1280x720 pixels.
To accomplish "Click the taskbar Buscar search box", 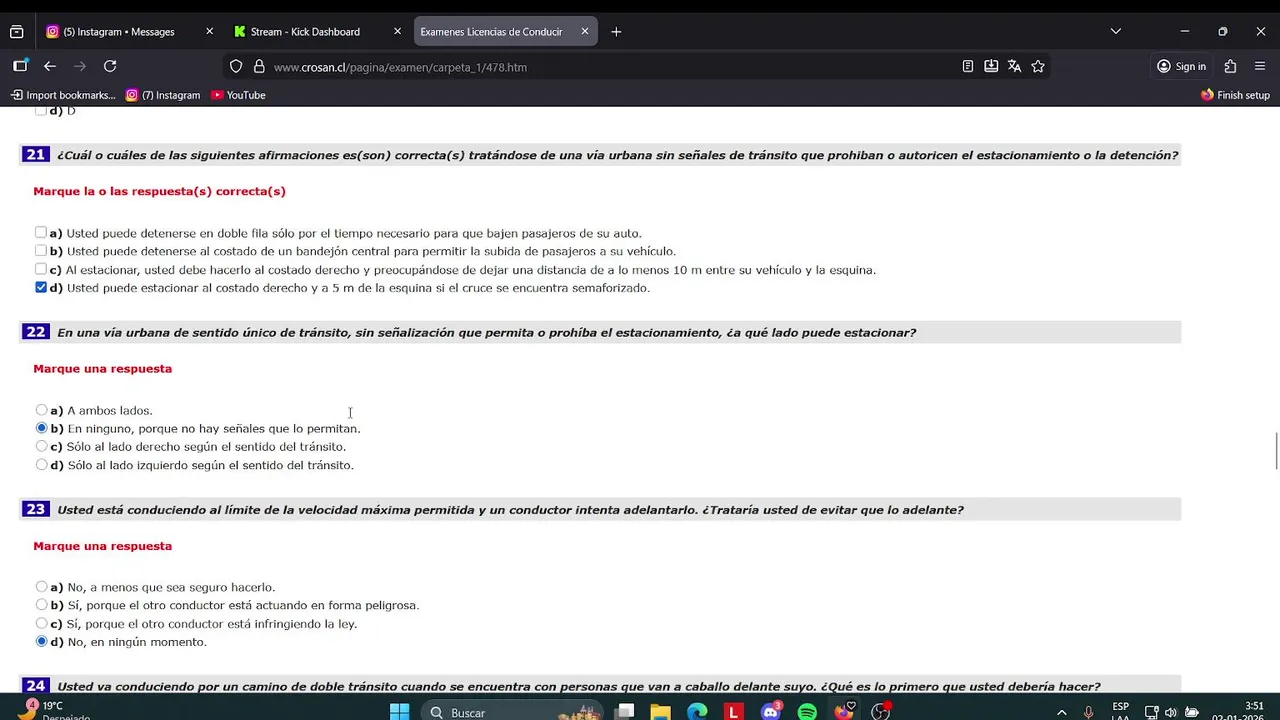I will pyautogui.click(x=512, y=712).
